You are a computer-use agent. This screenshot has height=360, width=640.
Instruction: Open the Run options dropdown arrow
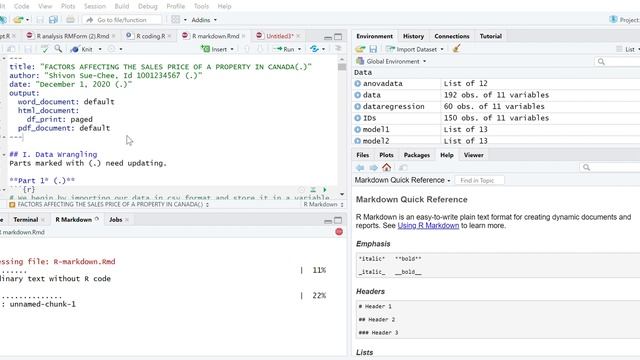click(299, 49)
